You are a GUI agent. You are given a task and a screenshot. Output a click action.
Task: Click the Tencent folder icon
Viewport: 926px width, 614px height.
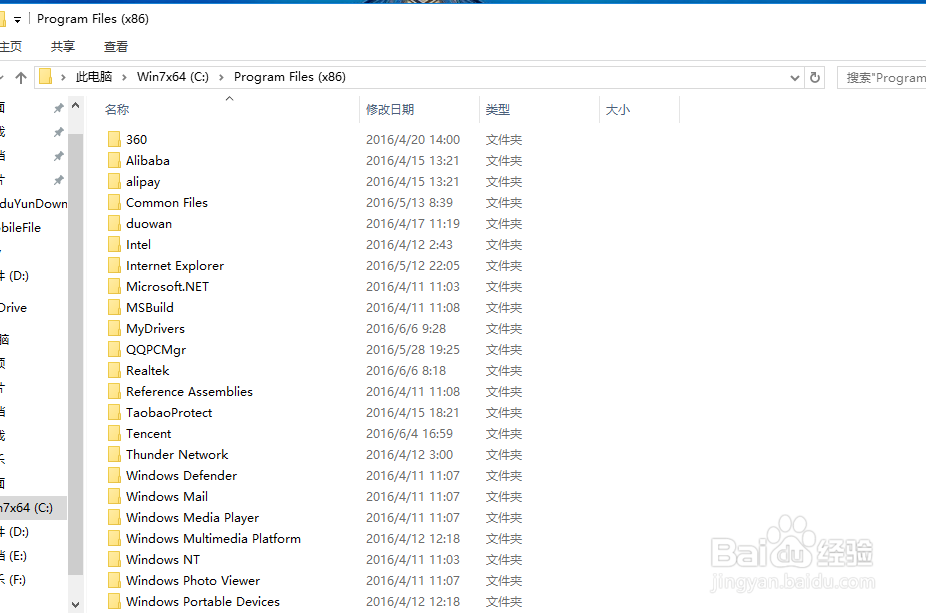pyautogui.click(x=115, y=433)
